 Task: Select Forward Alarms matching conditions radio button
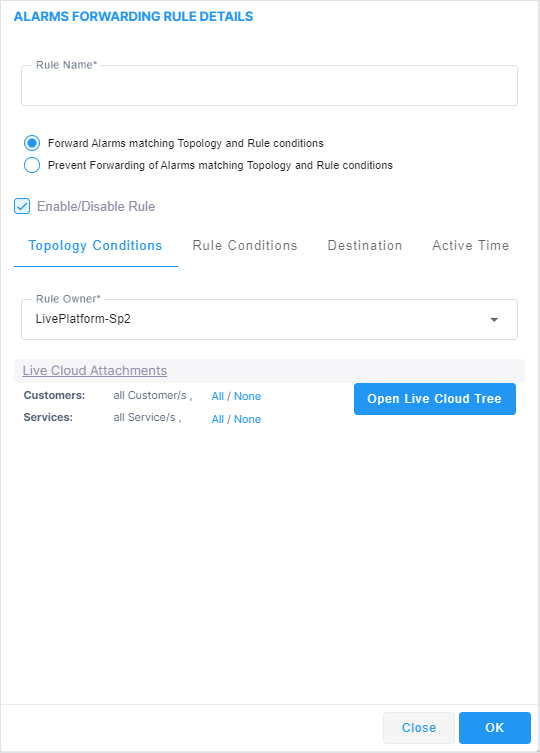32,143
